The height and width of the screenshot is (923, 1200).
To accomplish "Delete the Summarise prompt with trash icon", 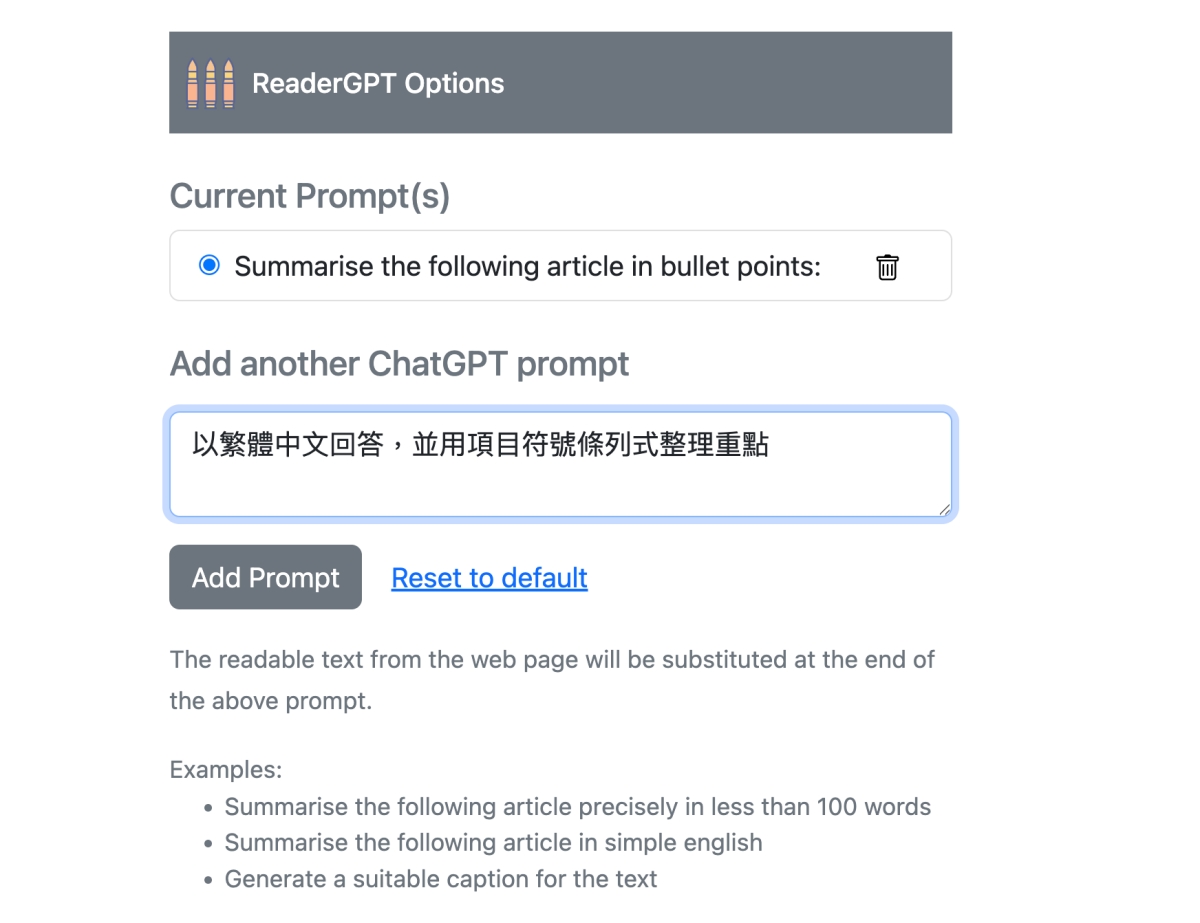I will tap(887, 267).
